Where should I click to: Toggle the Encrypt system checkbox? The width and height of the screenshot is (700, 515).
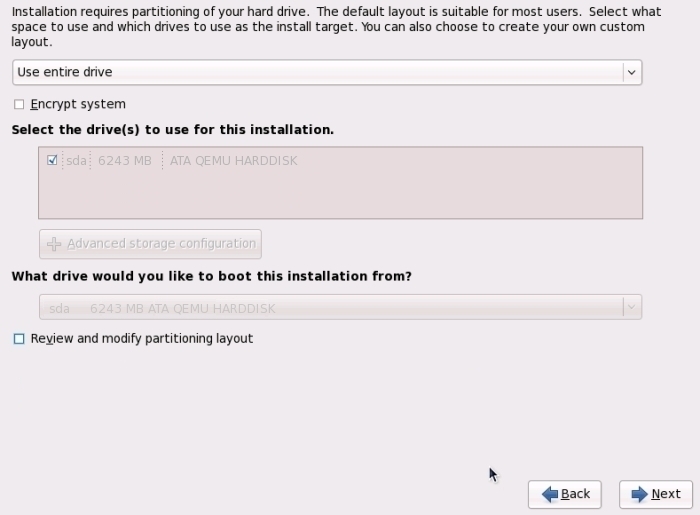pos(19,104)
